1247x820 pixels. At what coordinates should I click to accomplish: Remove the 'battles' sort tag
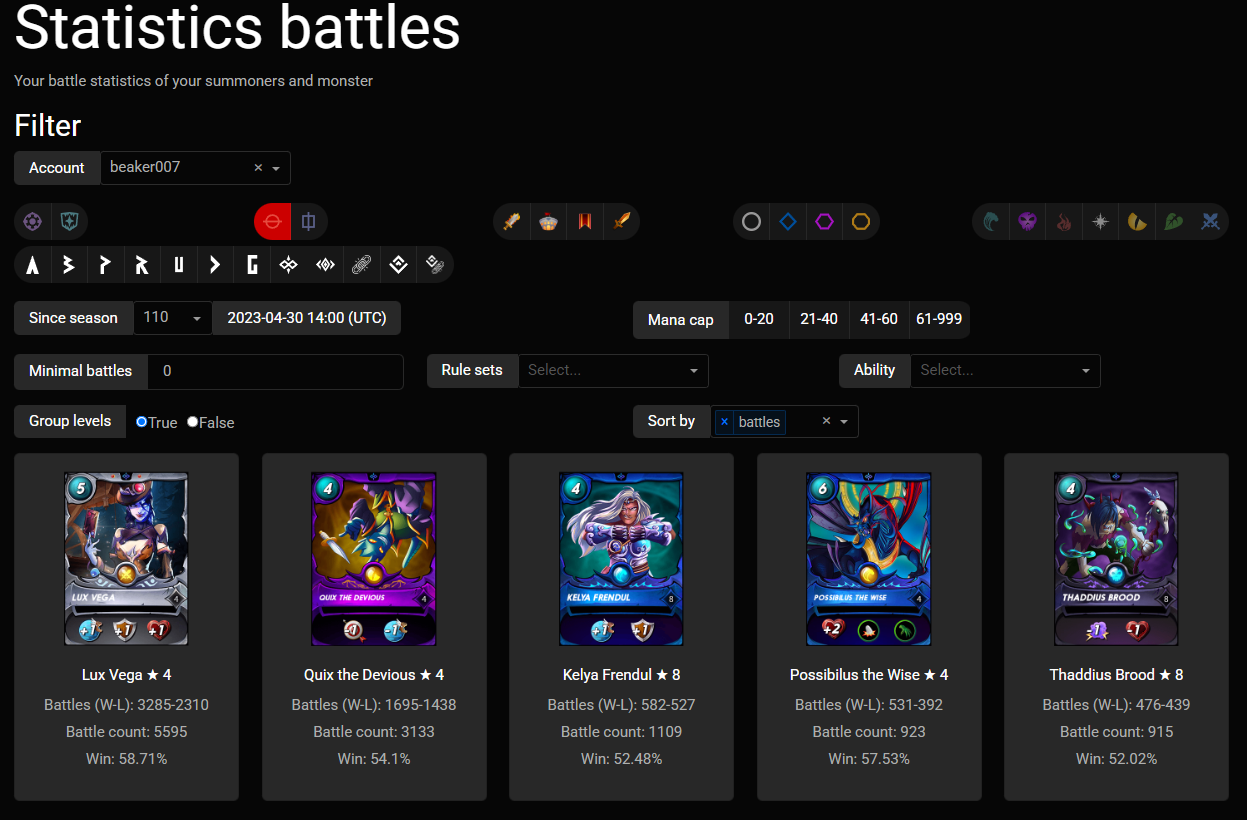[725, 422]
